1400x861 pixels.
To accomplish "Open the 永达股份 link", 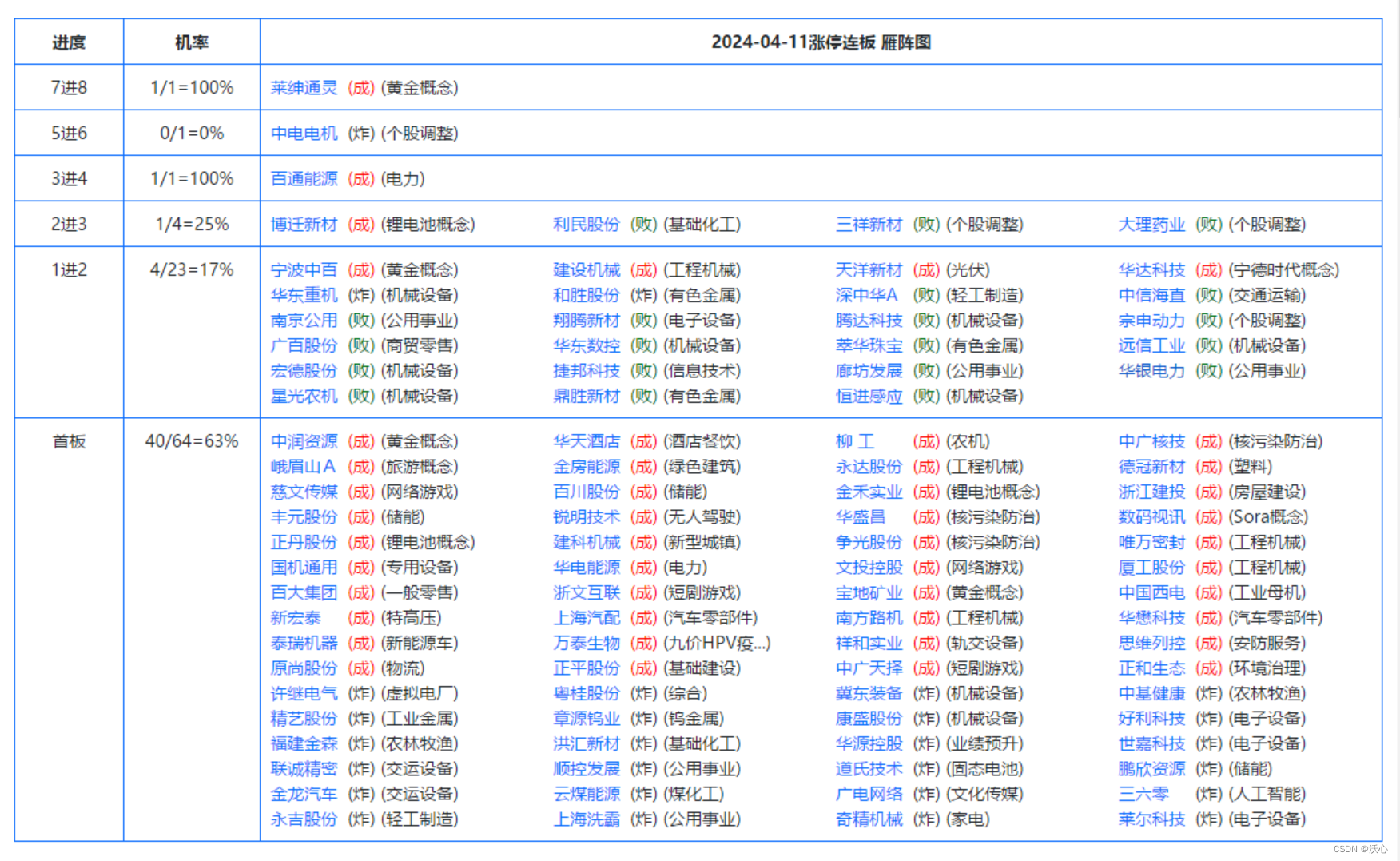I will [869, 467].
